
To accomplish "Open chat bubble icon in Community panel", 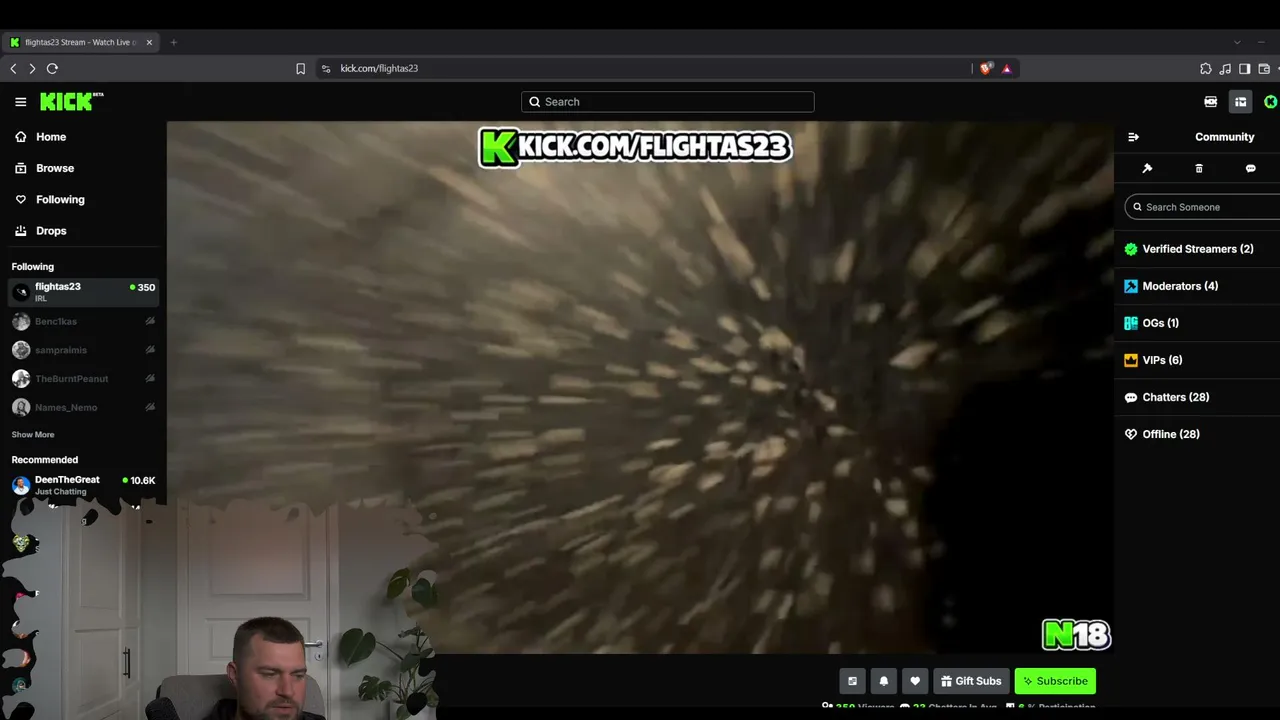I will [1250, 168].
